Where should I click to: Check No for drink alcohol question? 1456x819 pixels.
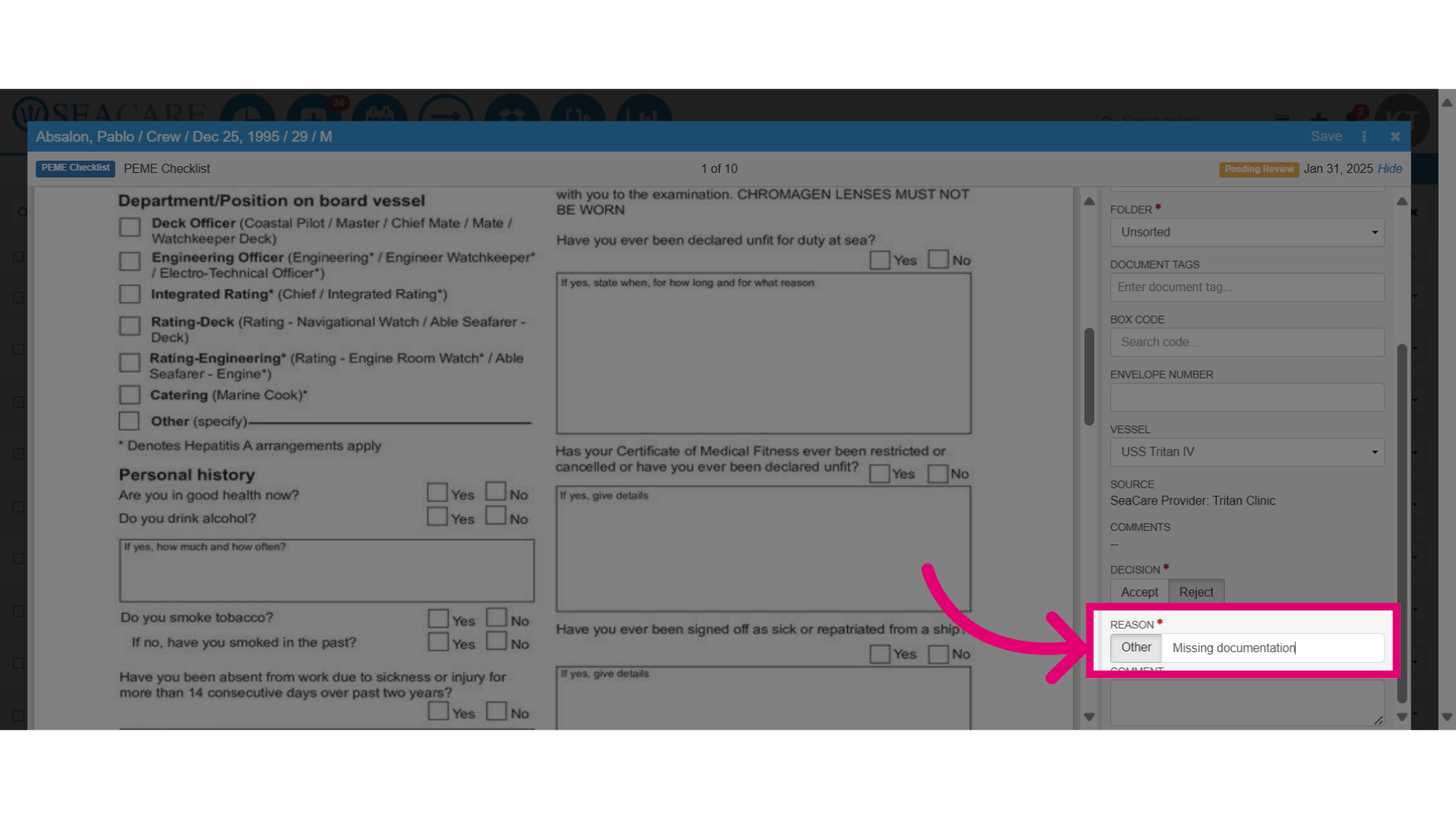(x=496, y=516)
